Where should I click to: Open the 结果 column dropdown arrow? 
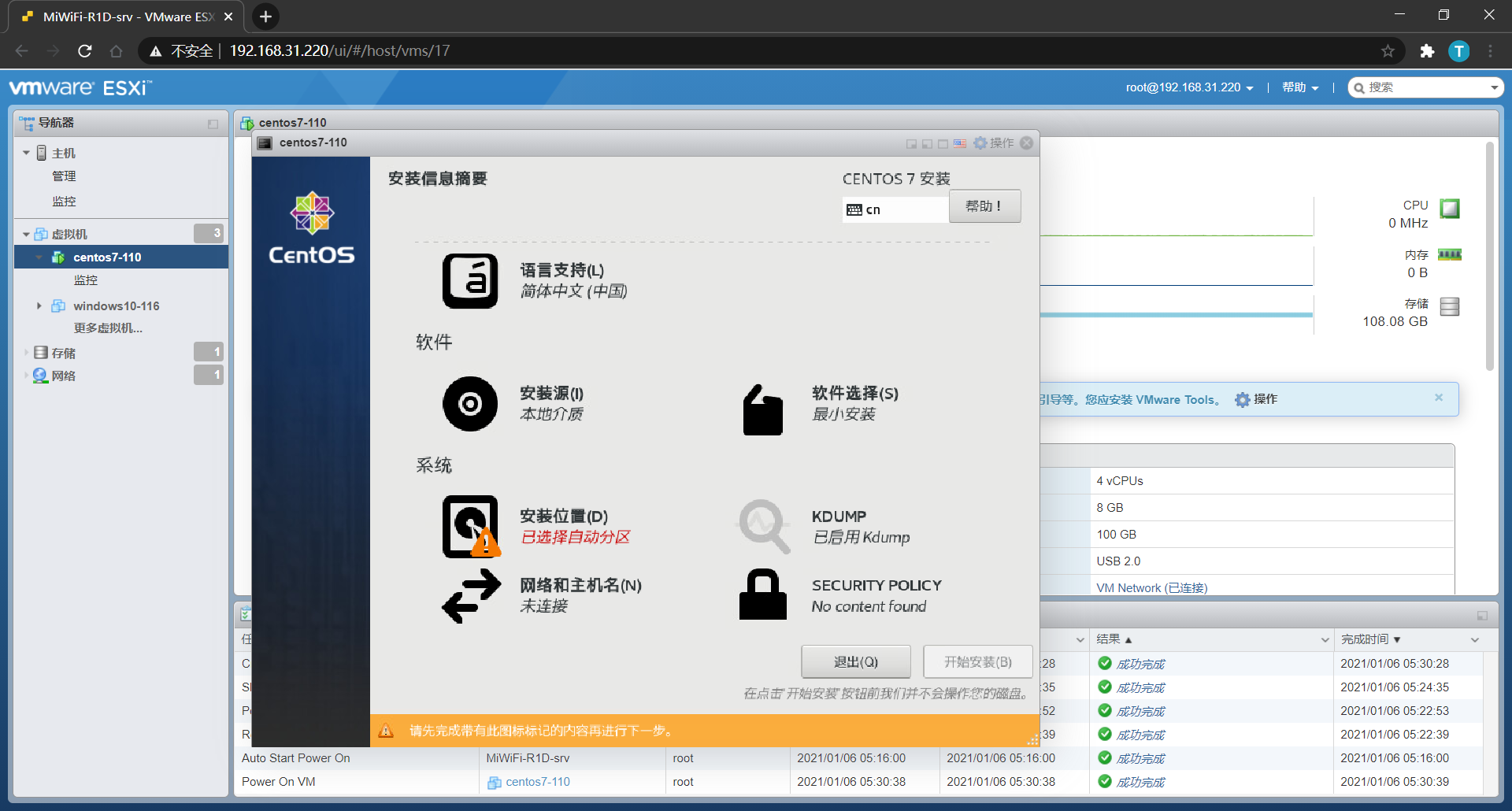coord(1325,640)
